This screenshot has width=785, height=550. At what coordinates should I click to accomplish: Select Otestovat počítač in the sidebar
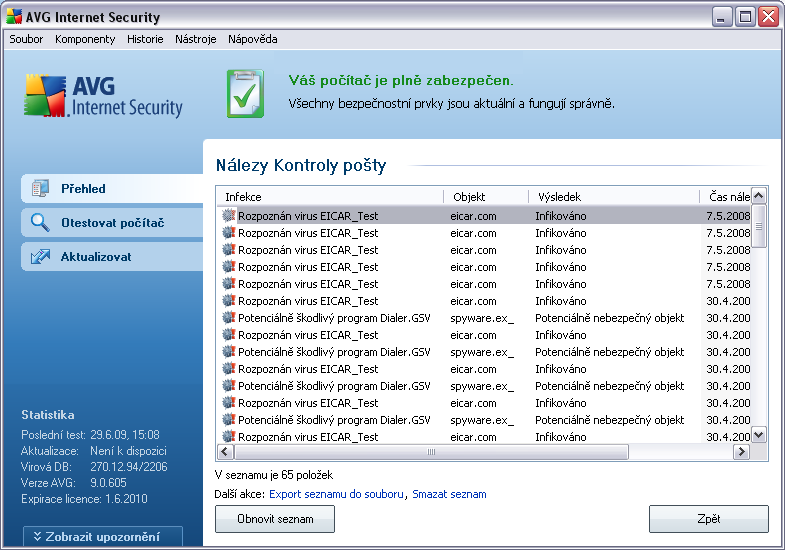point(112,223)
